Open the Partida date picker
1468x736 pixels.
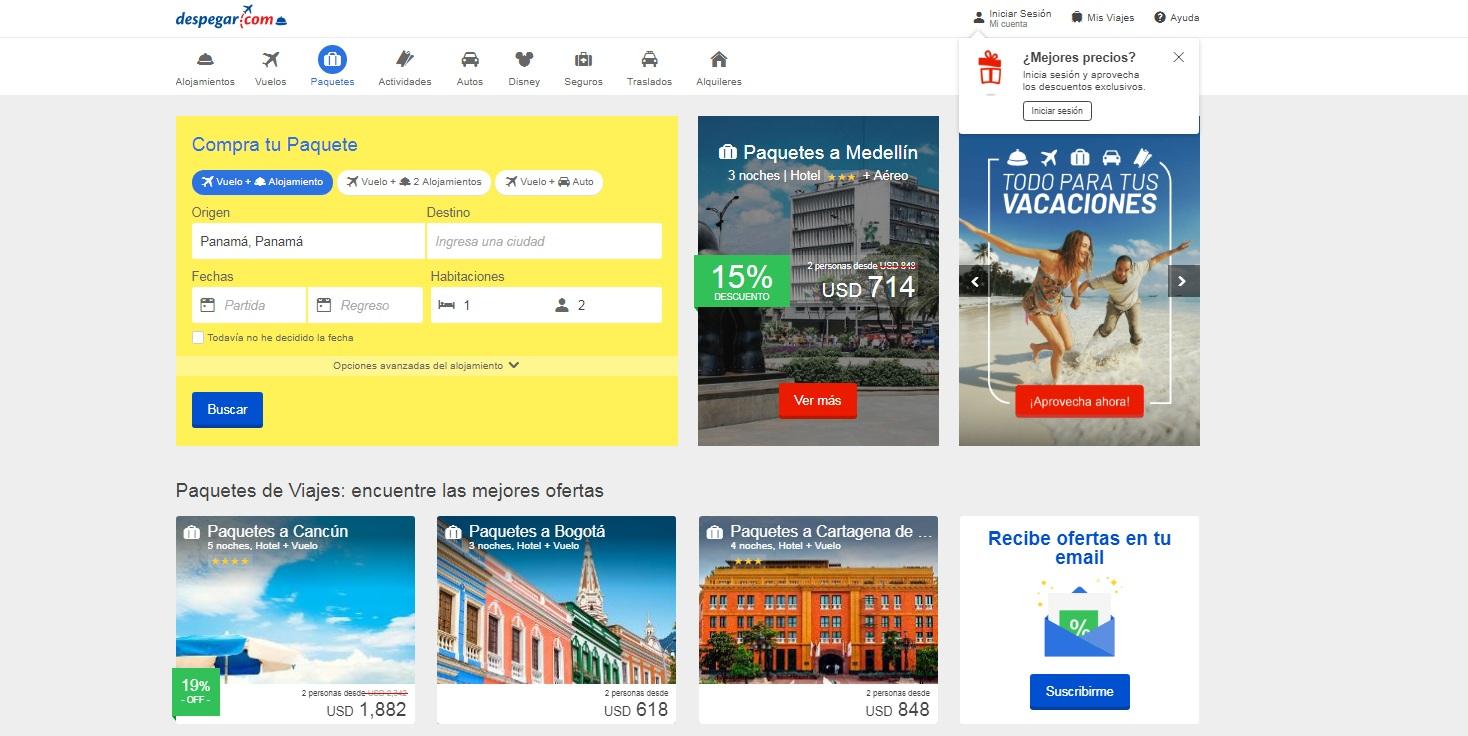pyautogui.click(x=249, y=305)
